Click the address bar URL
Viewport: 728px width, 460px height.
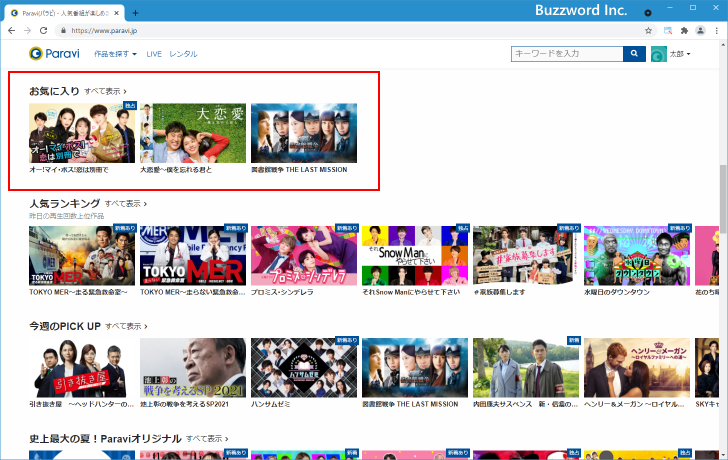click(x=104, y=31)
